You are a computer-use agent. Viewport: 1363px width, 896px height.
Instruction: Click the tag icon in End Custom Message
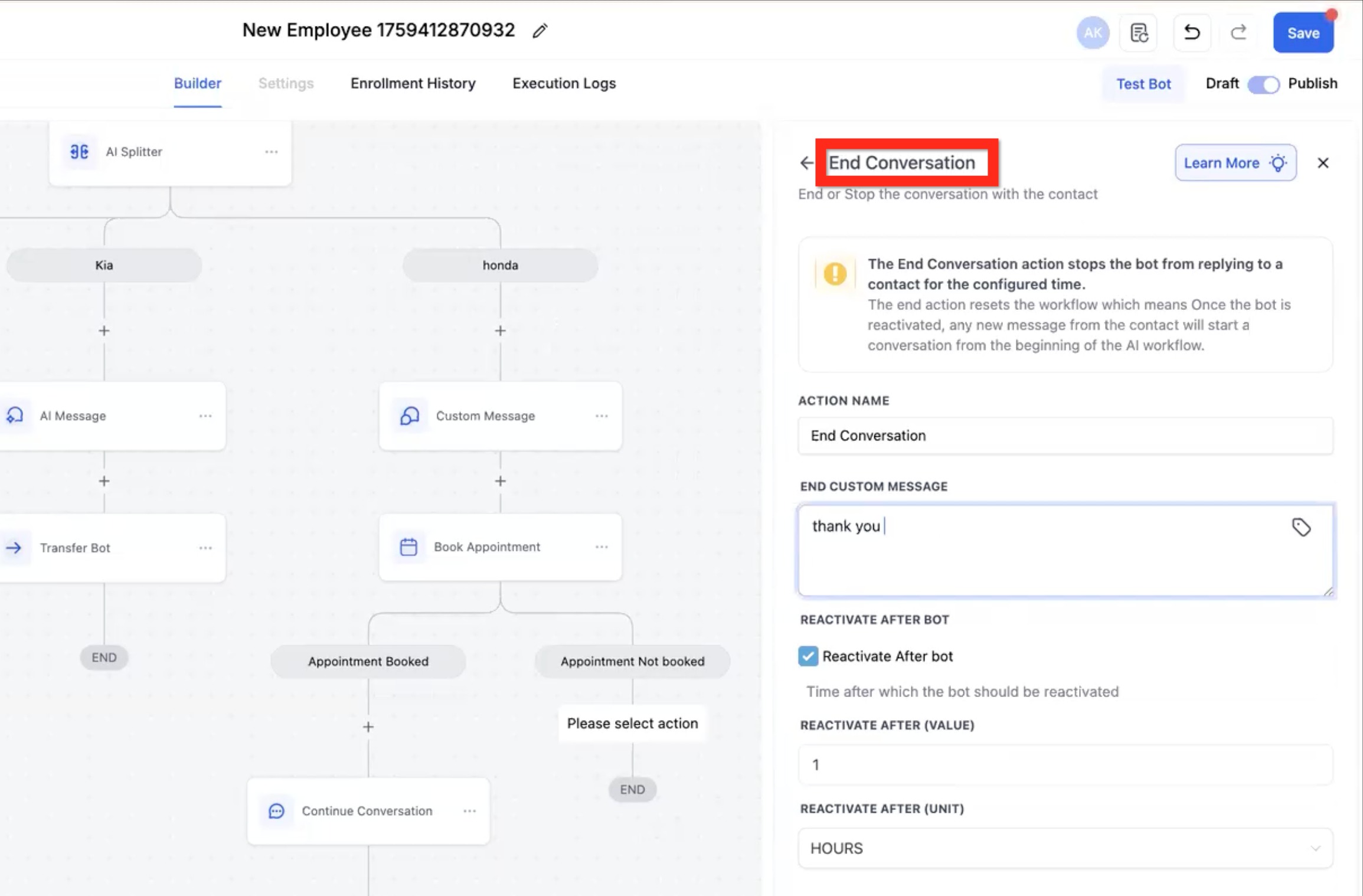[x=1301, y=527]
